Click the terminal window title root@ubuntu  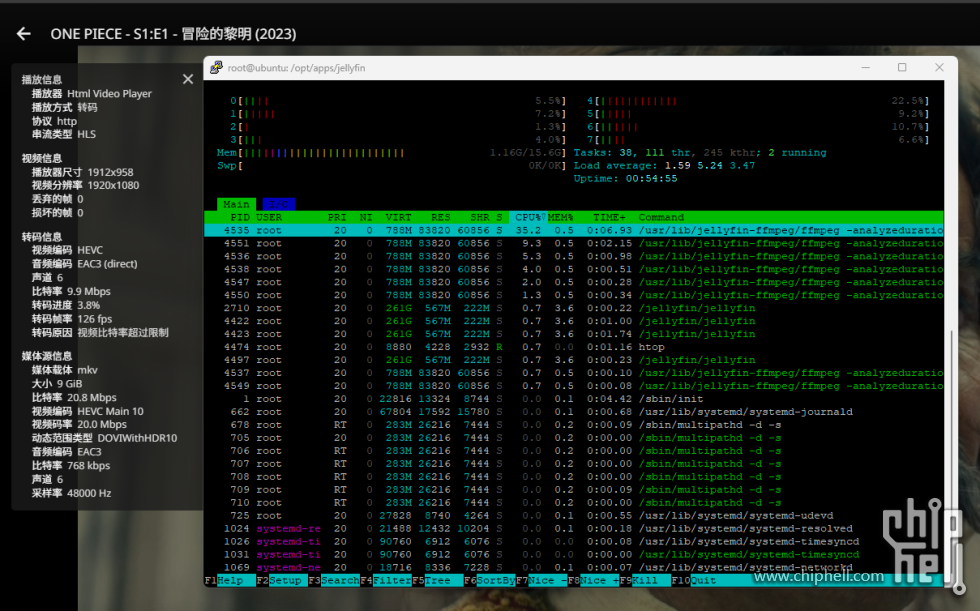[296, 67]
